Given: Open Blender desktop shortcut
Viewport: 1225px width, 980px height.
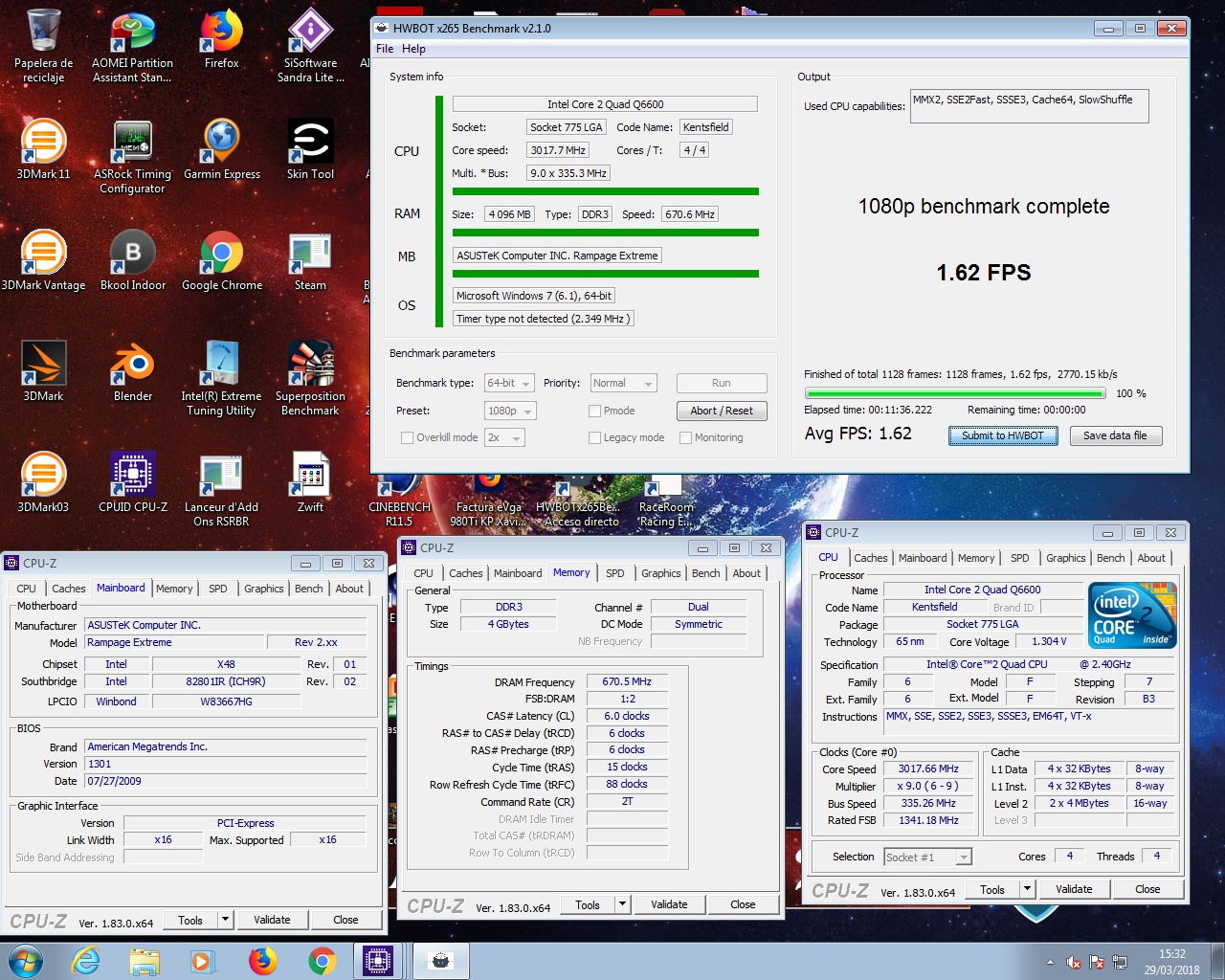Looking at the screenshot, I should [x=132, y=372].
